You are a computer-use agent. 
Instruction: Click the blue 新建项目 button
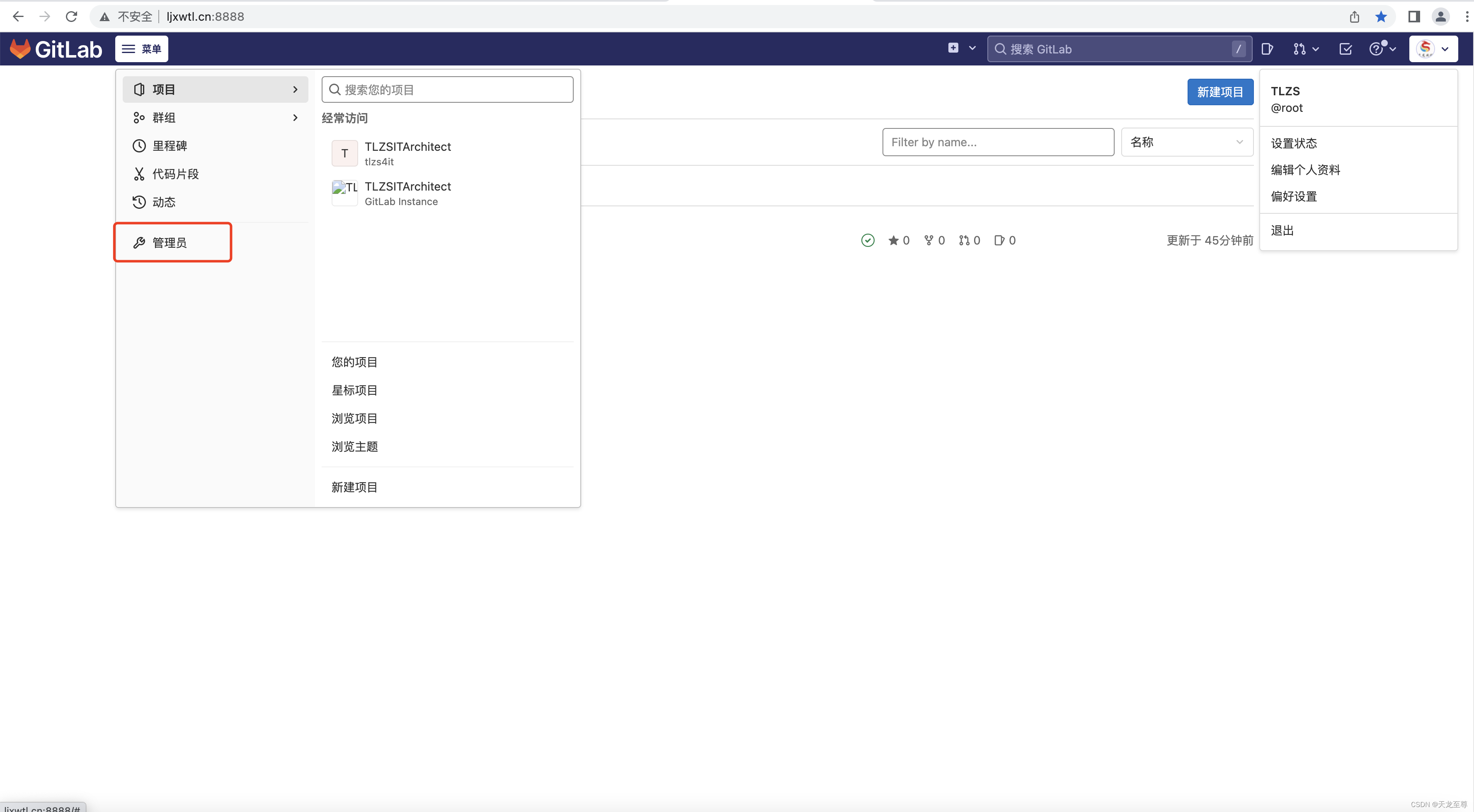tap(1220, 92)
